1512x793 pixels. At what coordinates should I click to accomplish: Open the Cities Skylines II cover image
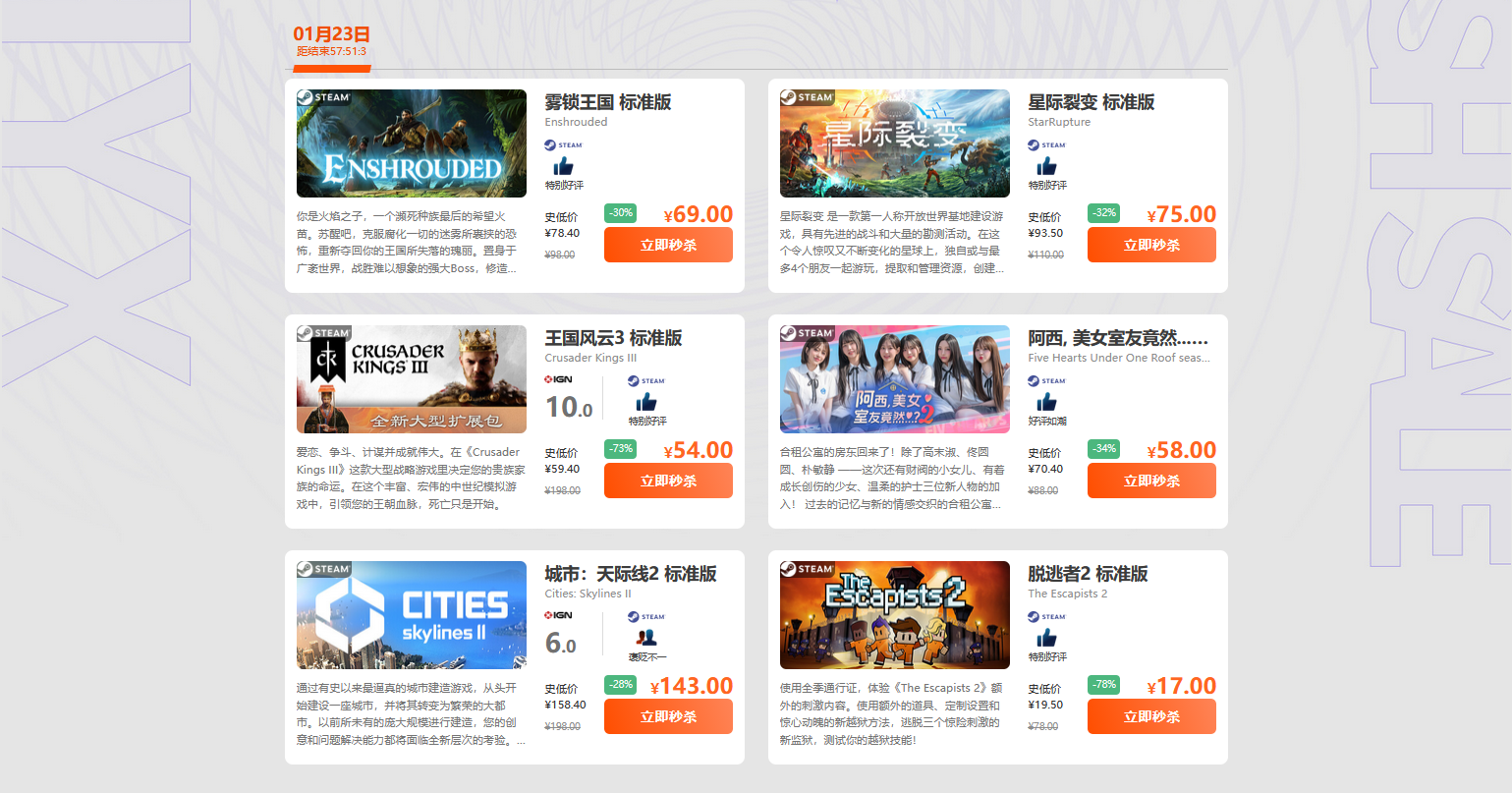pos(412,615)
